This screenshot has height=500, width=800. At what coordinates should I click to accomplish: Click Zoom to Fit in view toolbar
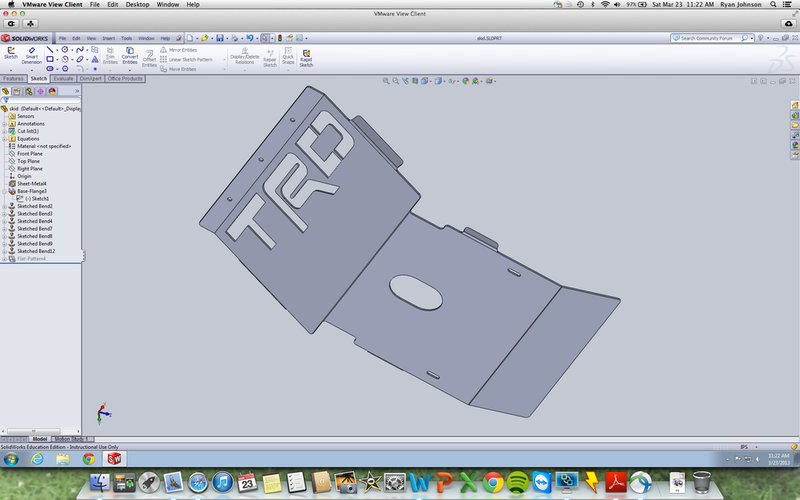coord(386,81)
